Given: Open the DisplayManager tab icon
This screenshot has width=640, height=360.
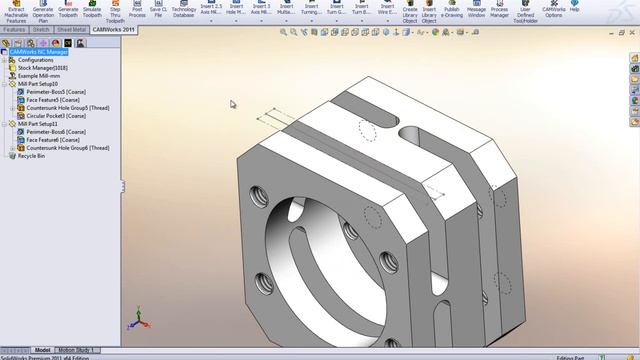Looking at the screenshot, I should point(56,43).
